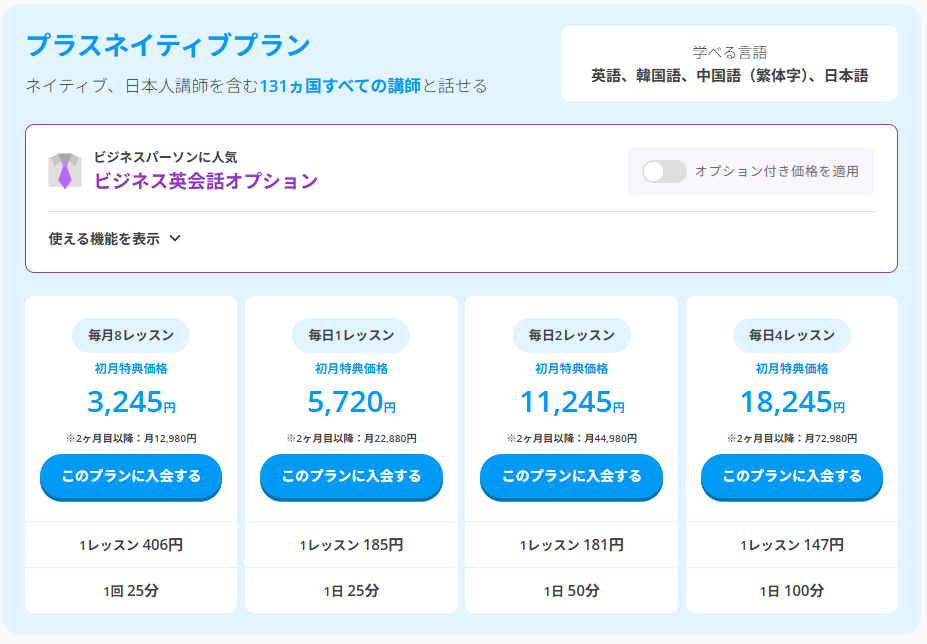Click the join button under 18,245円

point(791,476)
